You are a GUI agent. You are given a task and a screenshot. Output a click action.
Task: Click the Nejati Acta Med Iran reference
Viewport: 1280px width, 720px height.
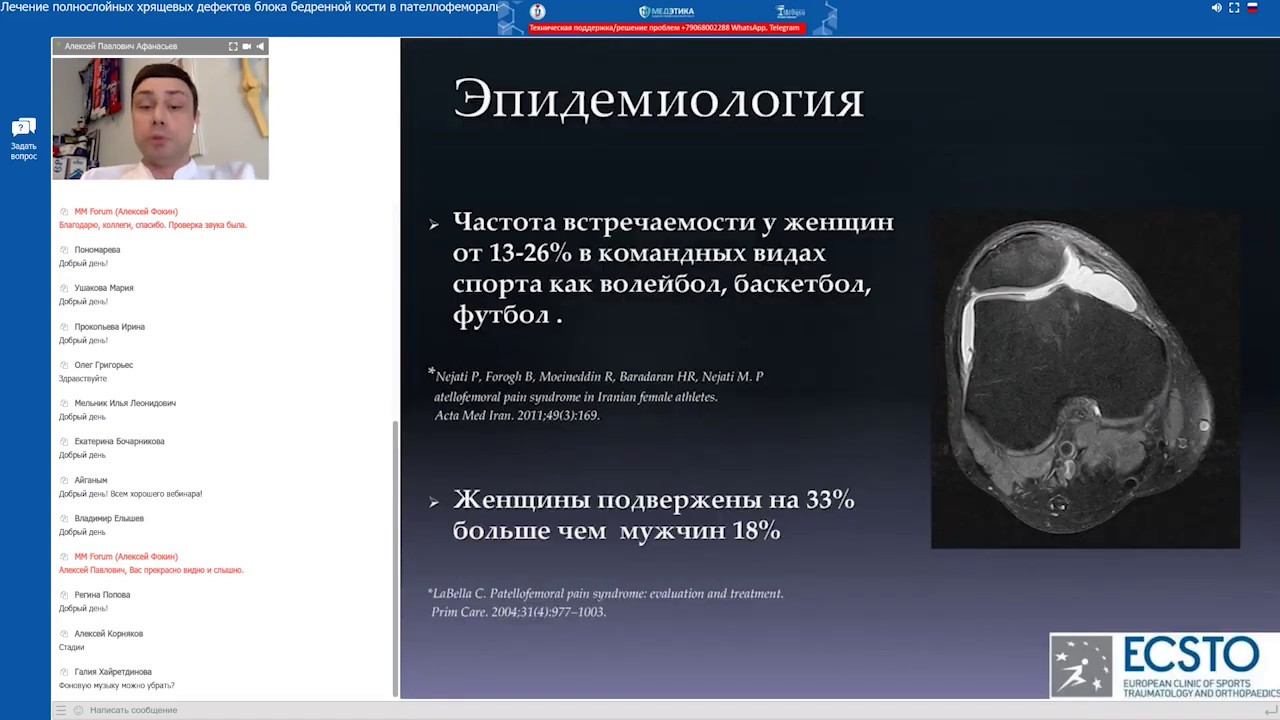coord(598,395)
